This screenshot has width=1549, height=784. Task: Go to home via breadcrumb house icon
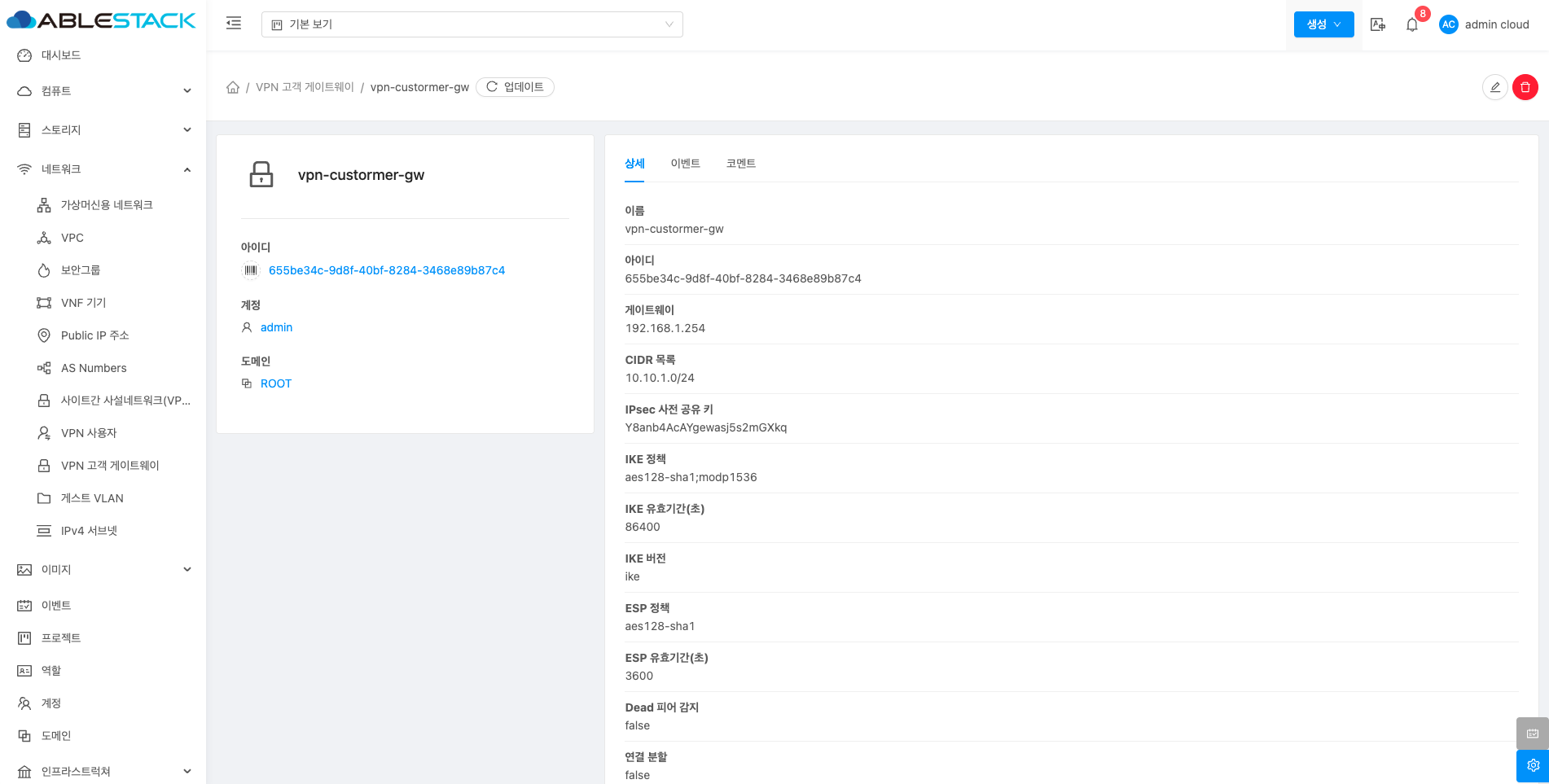click(233, 87)
